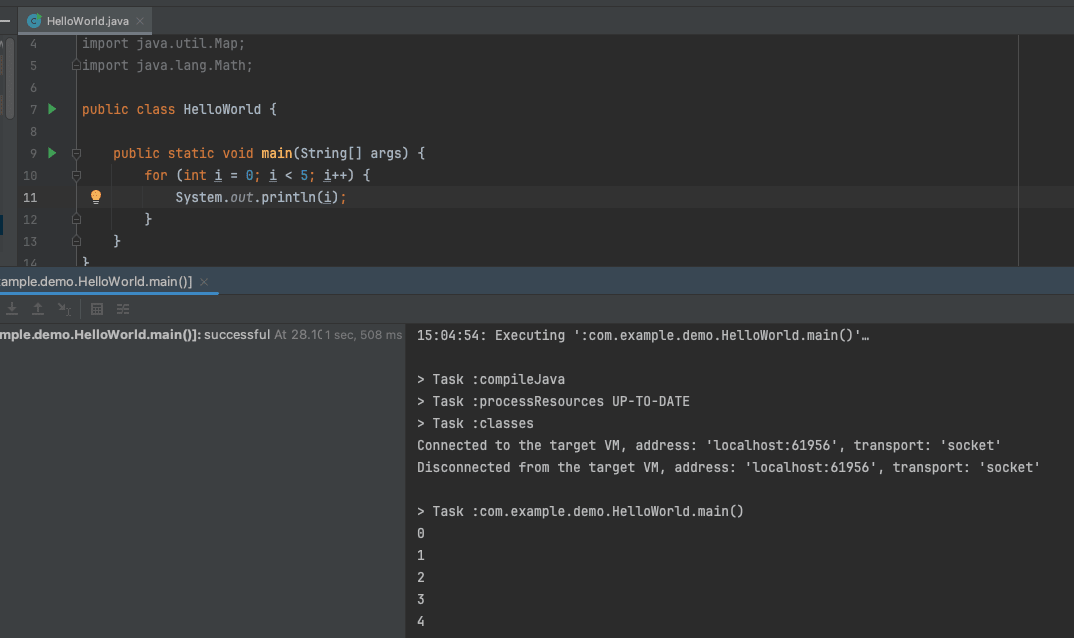Screen dimensions: 1074x638
Task: Click '> Task :processResources UP-TO-DATE' line
Action: coord(553,401)
